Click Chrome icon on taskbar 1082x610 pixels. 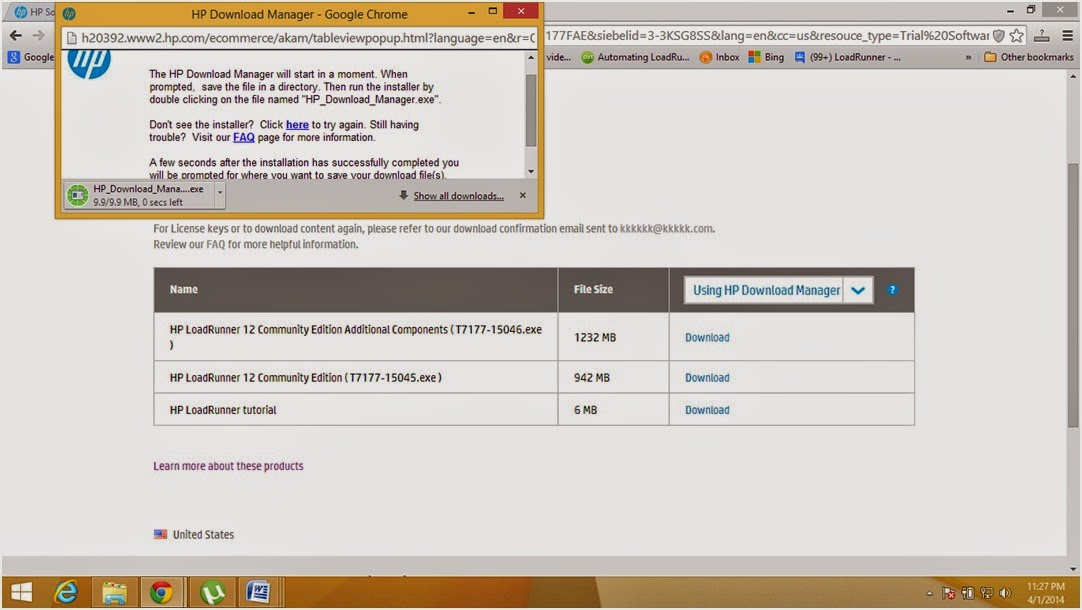[161, 592]
